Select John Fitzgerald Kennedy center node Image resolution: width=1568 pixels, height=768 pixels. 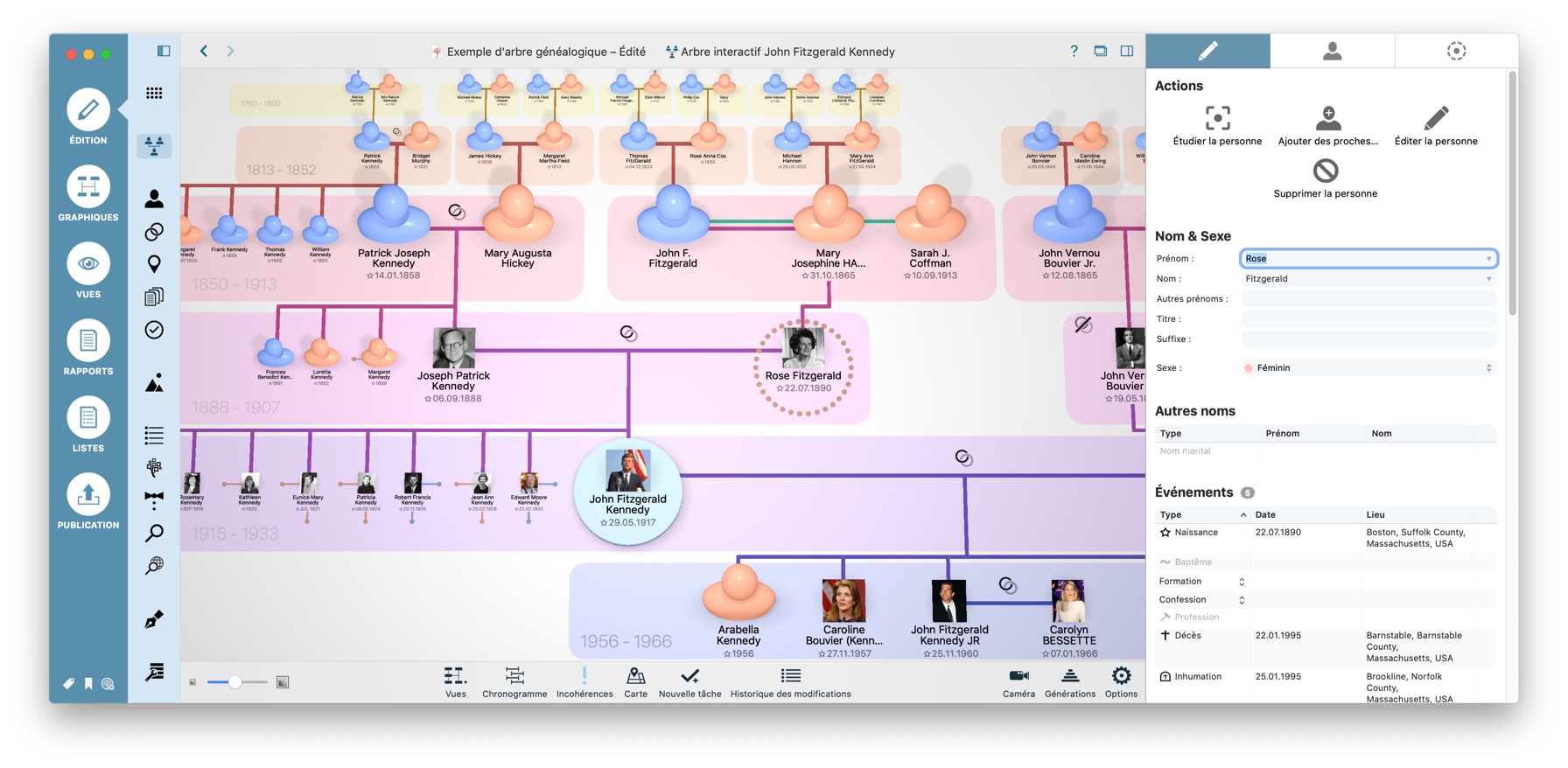(x=627, y=492)
